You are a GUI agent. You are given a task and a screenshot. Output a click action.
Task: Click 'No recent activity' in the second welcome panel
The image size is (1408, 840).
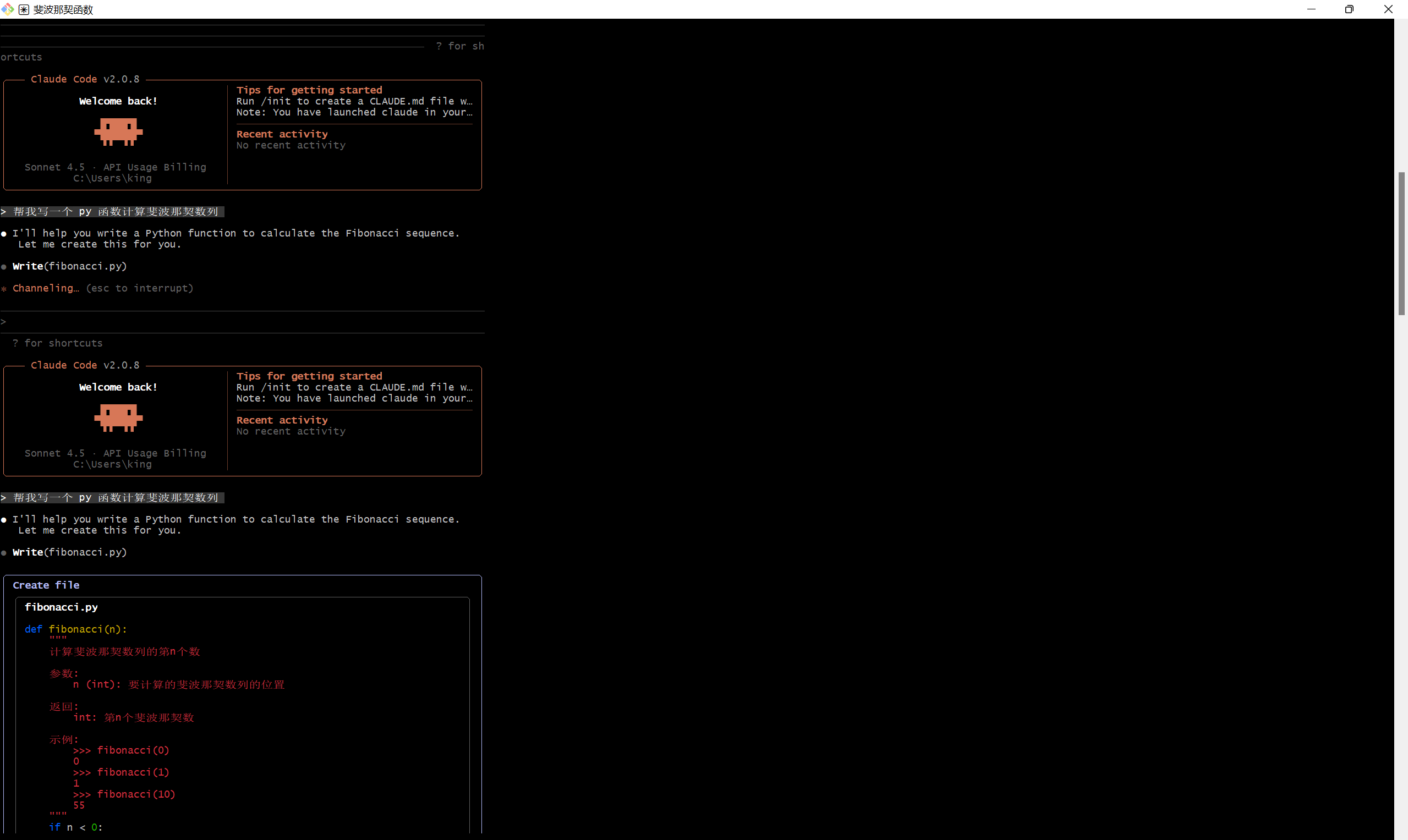pyautogui.click(x=291, y=431)
